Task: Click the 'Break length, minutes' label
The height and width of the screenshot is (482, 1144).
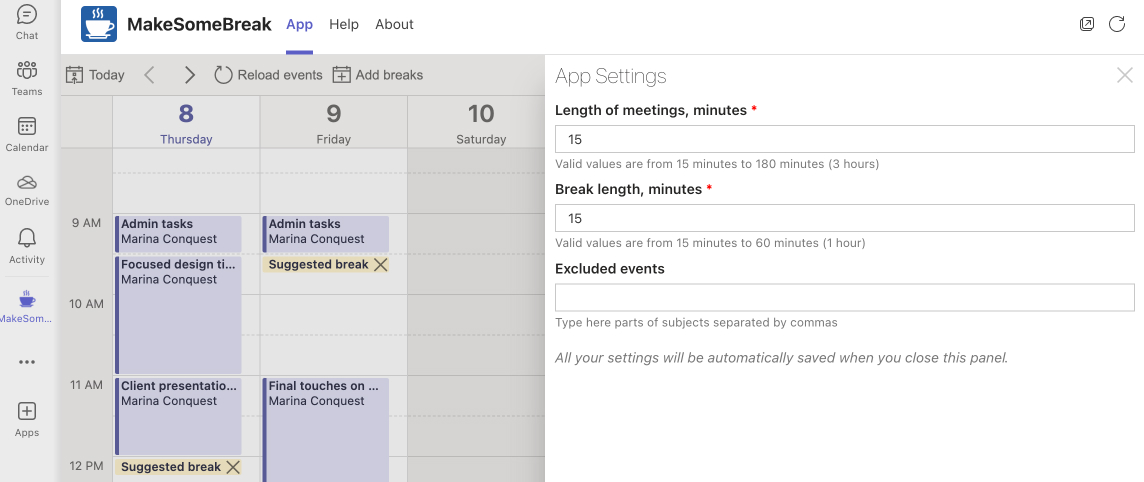Action: pos(628,189)
